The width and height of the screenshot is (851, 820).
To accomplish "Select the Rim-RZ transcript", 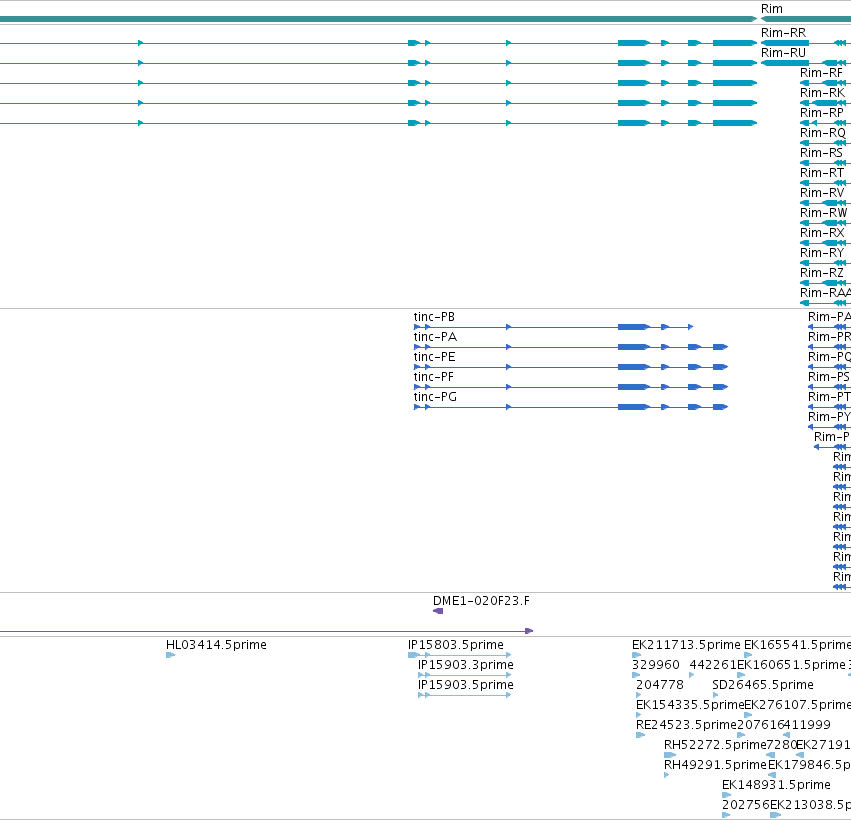I will (822, 273).
